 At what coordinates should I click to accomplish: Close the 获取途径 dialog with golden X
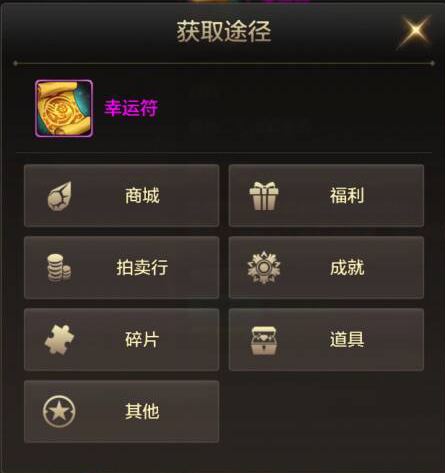click(x=416, y=31)
